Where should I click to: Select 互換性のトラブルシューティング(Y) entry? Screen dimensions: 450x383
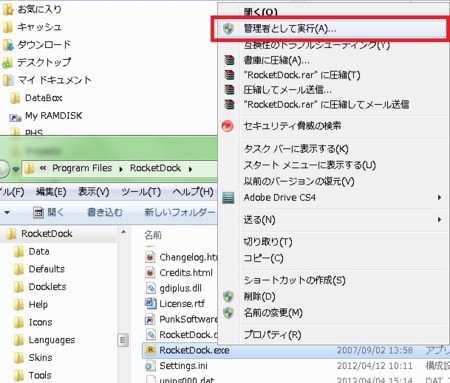pyautogui.click(x=316, y=44)
